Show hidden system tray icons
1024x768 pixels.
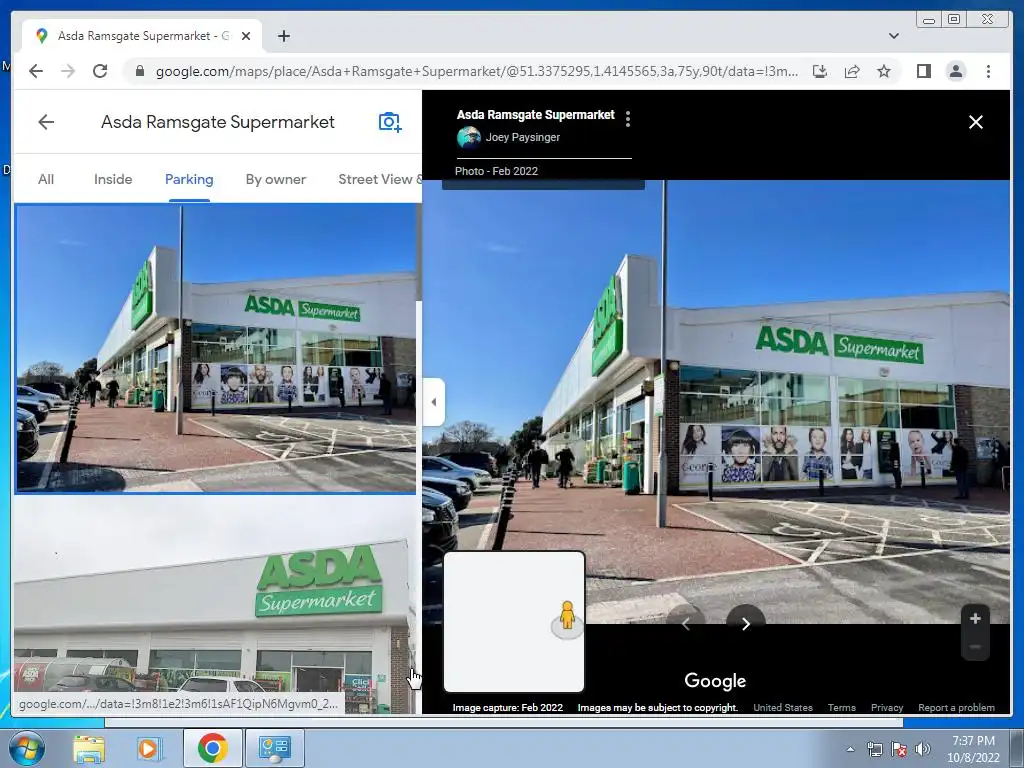click(x=850, y=749)
